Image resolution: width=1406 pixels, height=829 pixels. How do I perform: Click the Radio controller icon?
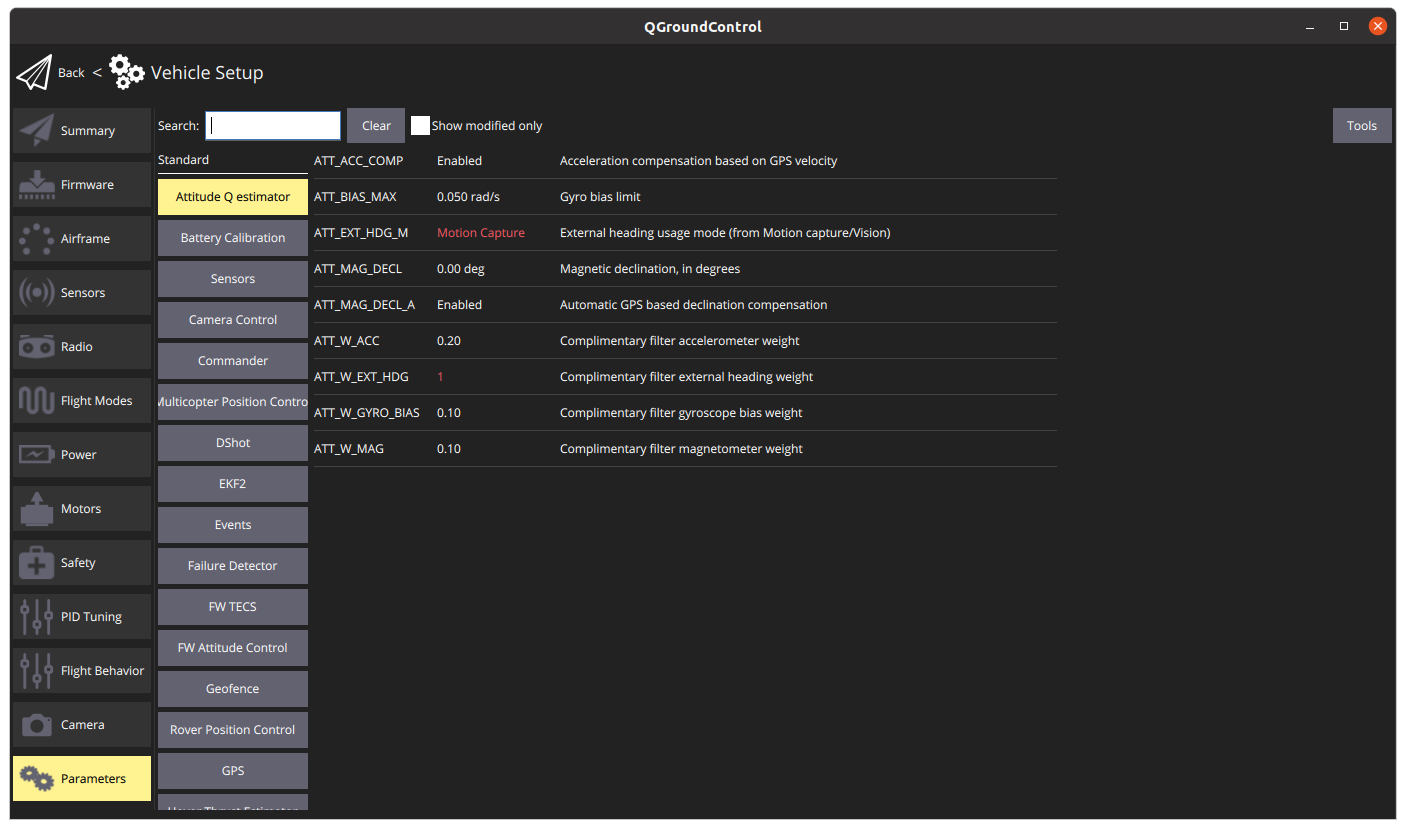(x=37, y=347)
